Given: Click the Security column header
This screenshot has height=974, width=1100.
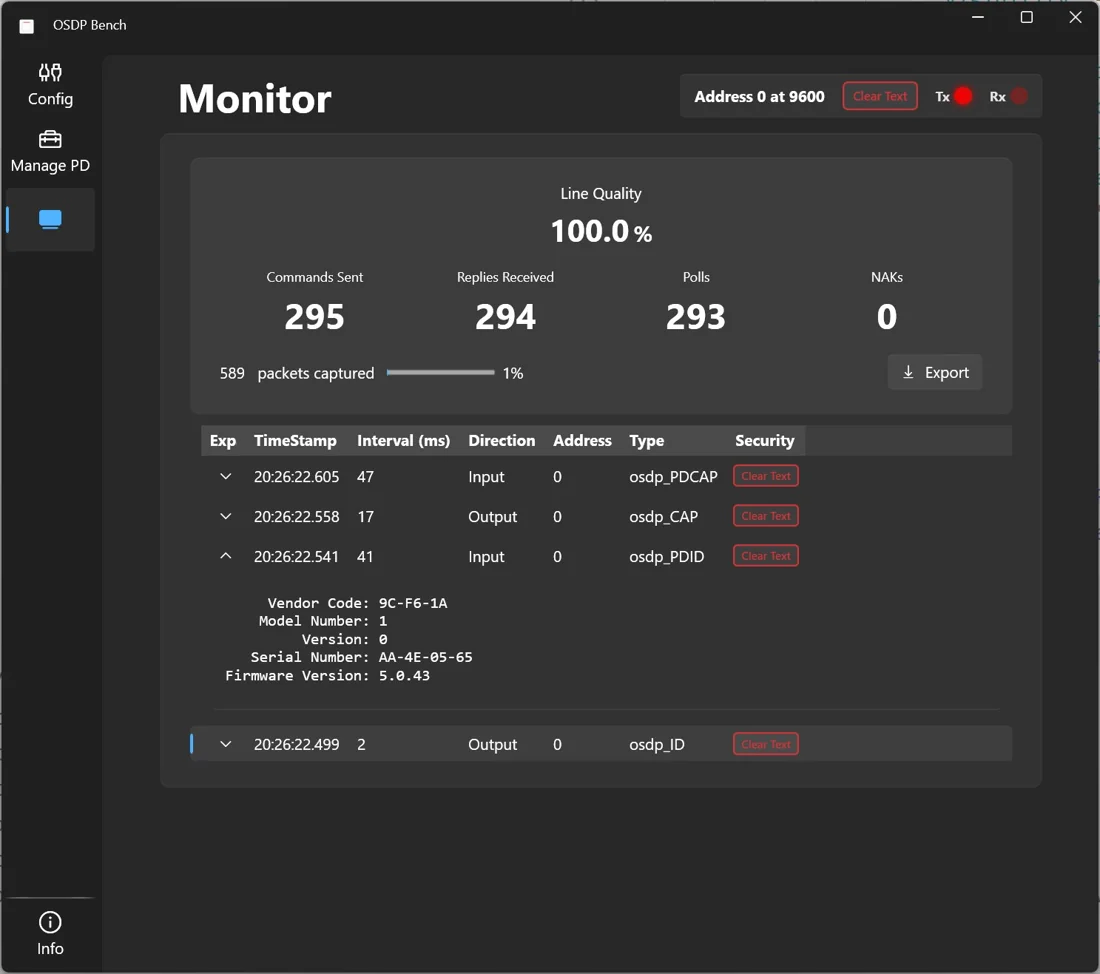Looking at the screenshot, I should (765, 441).
